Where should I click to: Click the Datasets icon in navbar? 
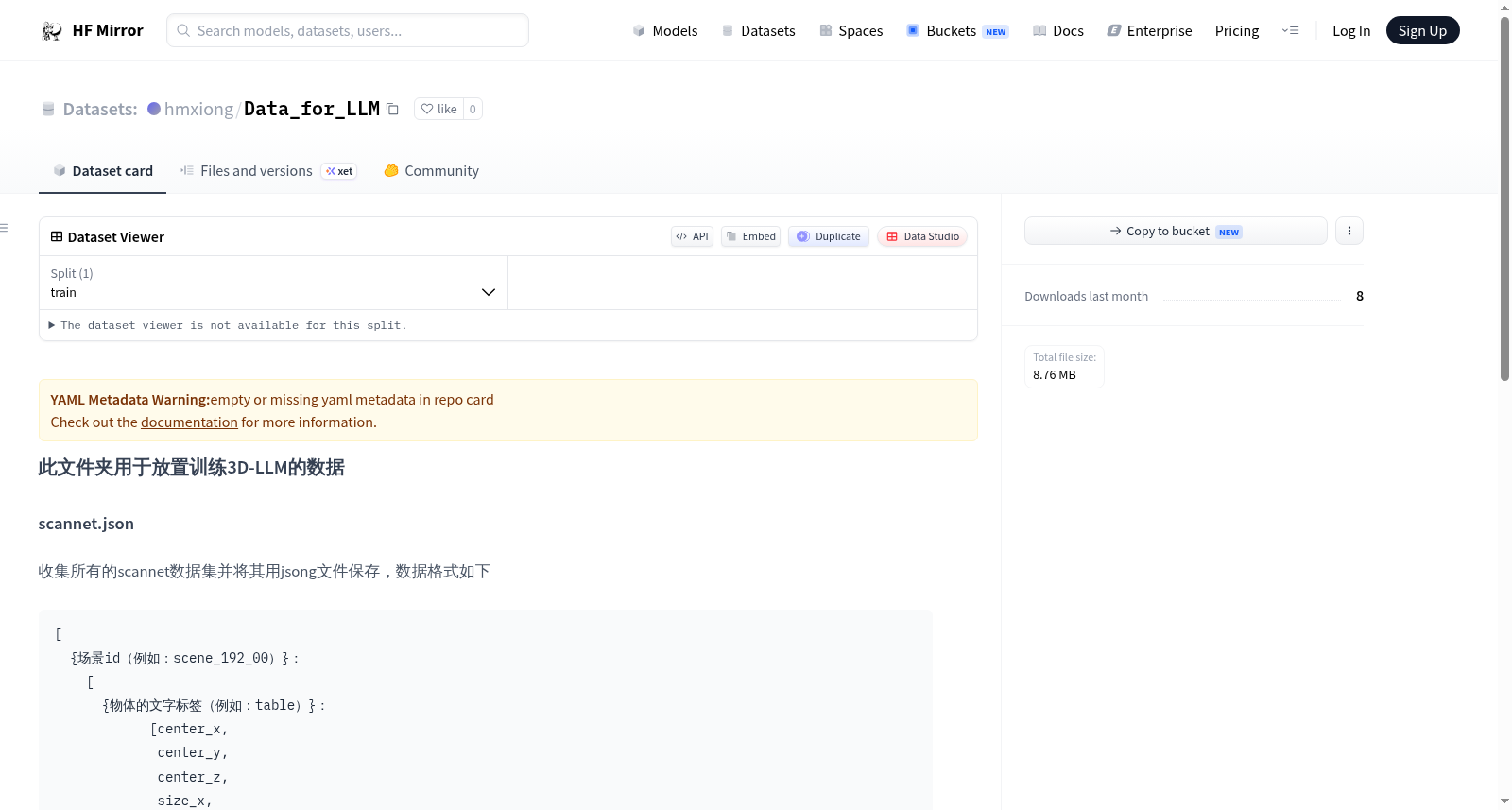coord(728,31)
